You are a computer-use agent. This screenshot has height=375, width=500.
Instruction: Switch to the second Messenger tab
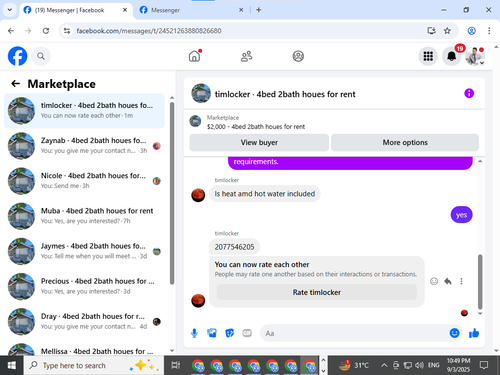(192, 10)
